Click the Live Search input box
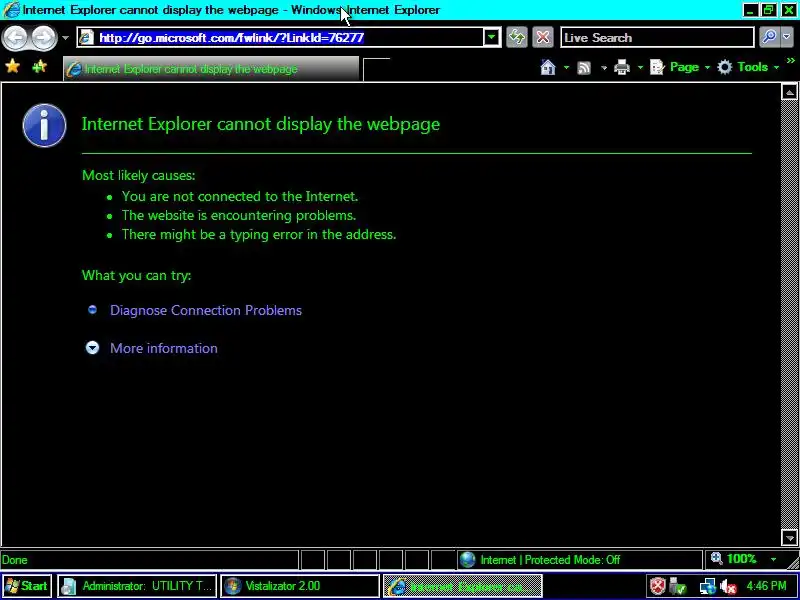 pyautogui.click(x=657, y=37)
